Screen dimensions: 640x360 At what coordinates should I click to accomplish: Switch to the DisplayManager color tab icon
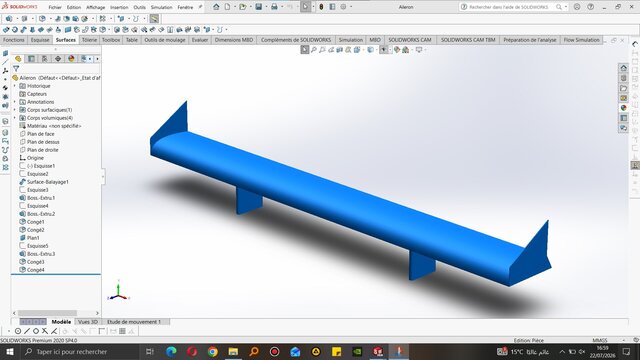pyautogui.click(x=71, y=59)
